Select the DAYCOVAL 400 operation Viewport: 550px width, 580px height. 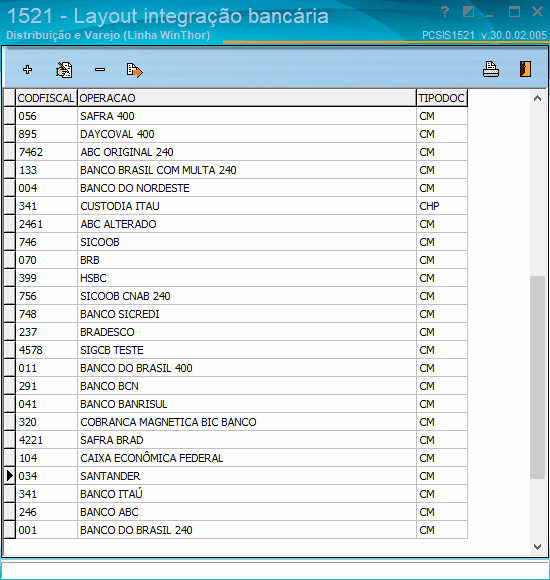pos(247,134)
